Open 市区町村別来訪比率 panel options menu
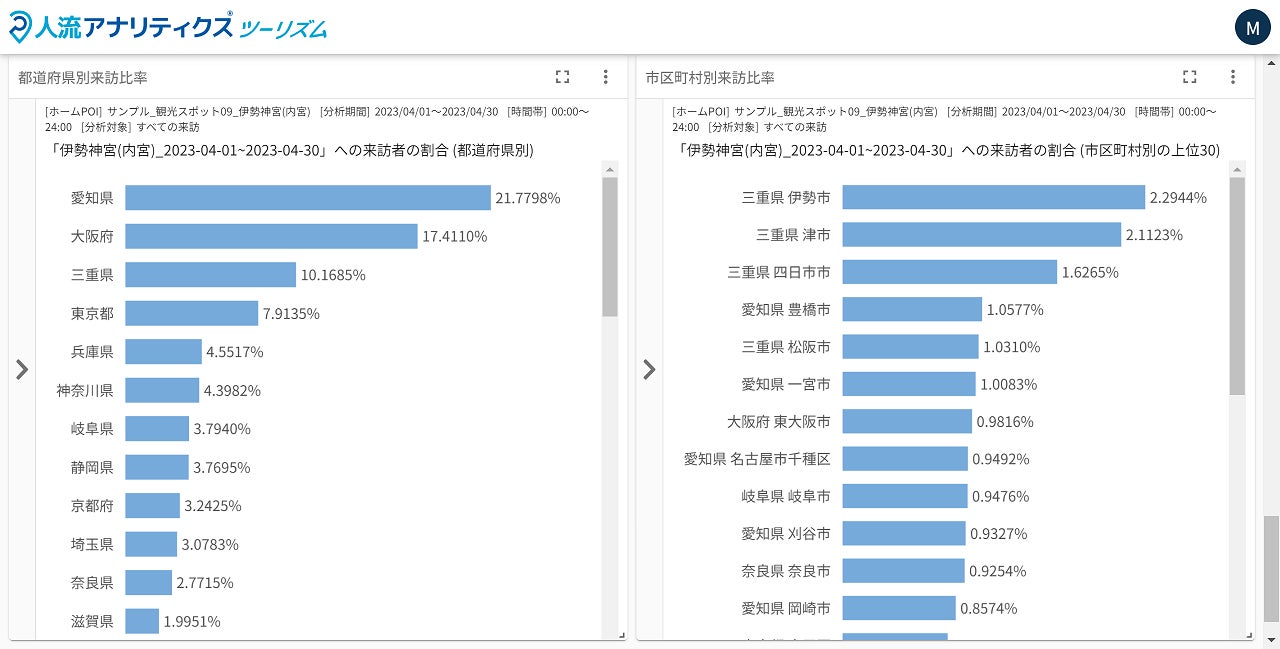1280x649 pixels. (1232, 77)
